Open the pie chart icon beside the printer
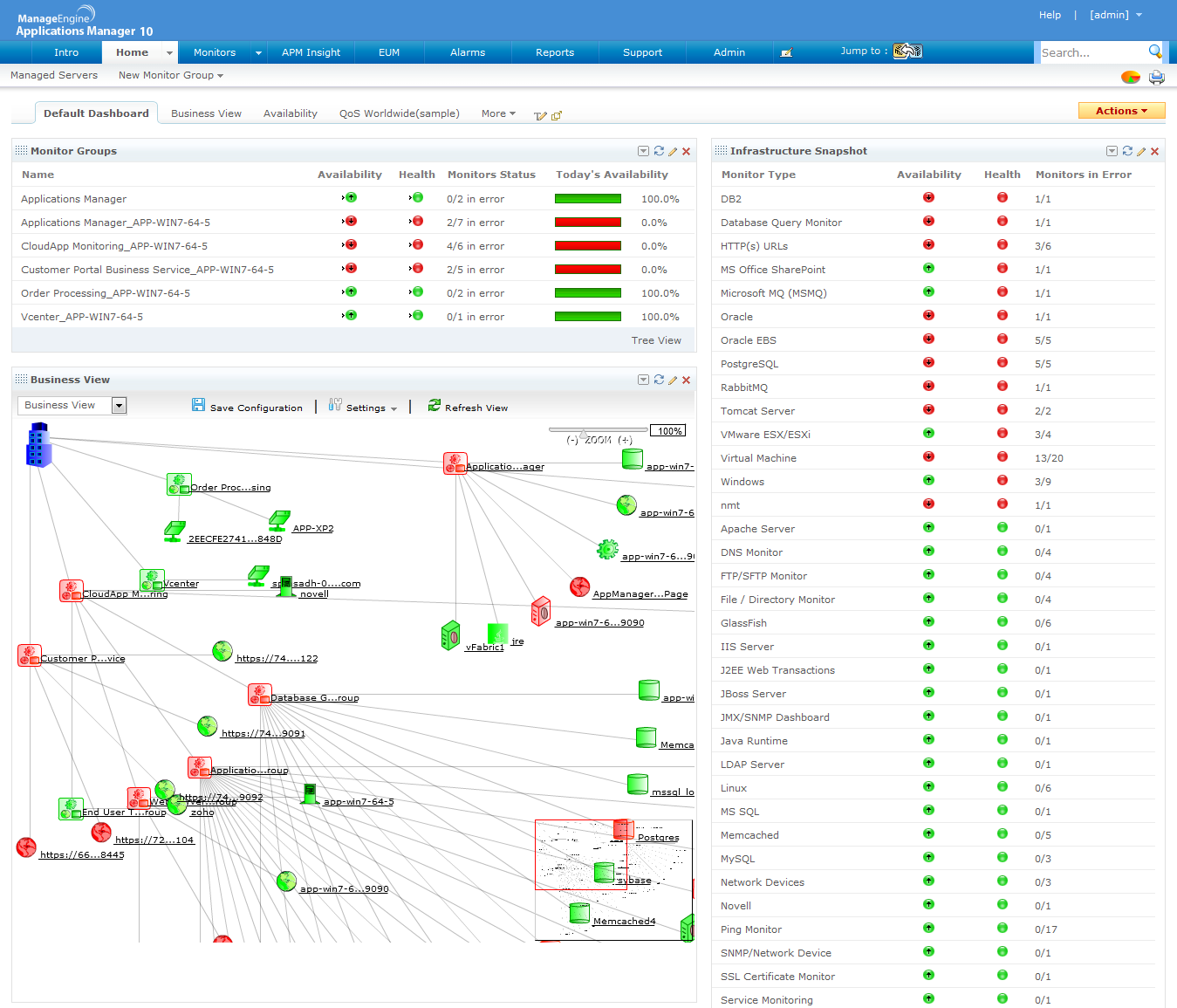The image size is (1177, 1008). tap(1130, 77)
